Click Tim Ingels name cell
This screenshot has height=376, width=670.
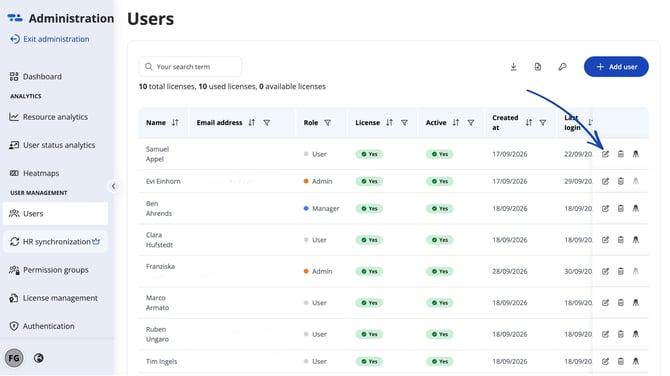click(161, 361)
